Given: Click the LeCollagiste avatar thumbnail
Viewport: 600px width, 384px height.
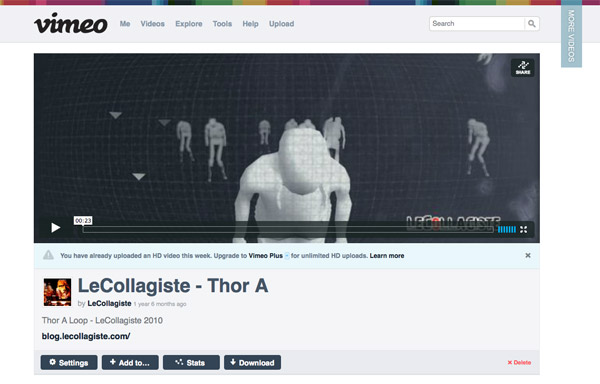Looking at the screenshot, I should (x=57, y=292).
